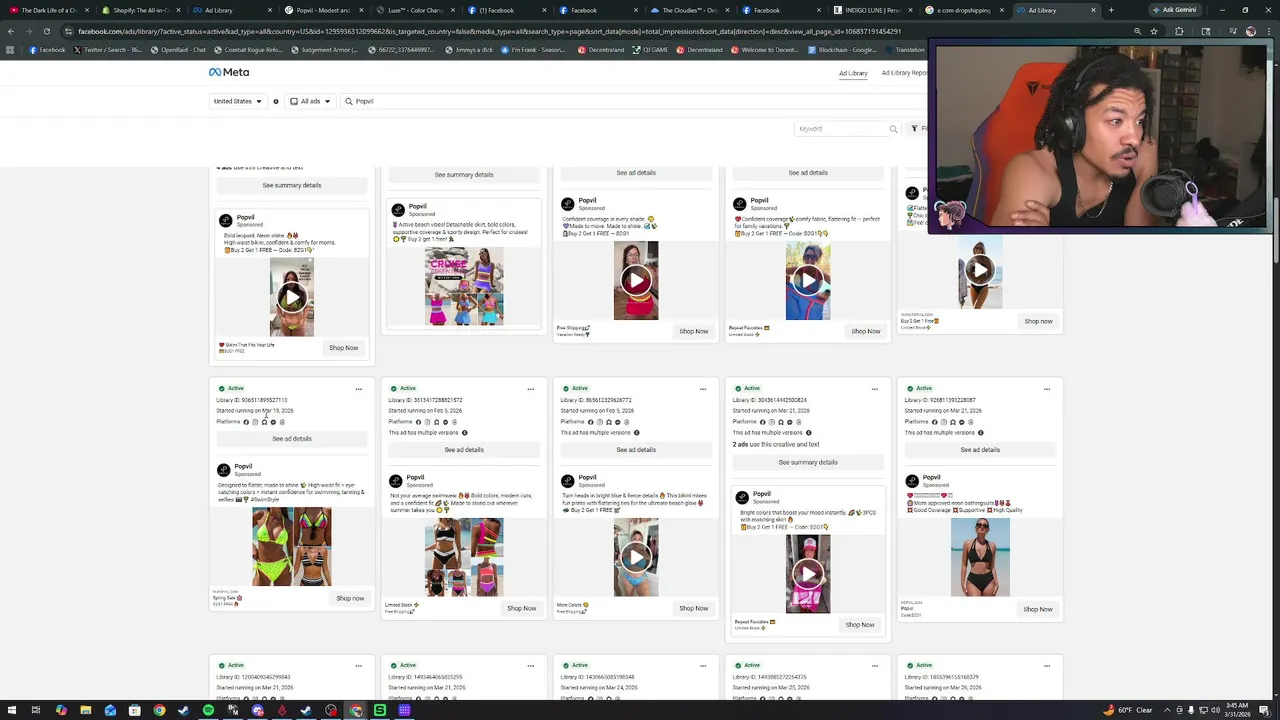Play the pink skirt 3PCS video ad
1280x720 pixels.
(x=808, y=574)
